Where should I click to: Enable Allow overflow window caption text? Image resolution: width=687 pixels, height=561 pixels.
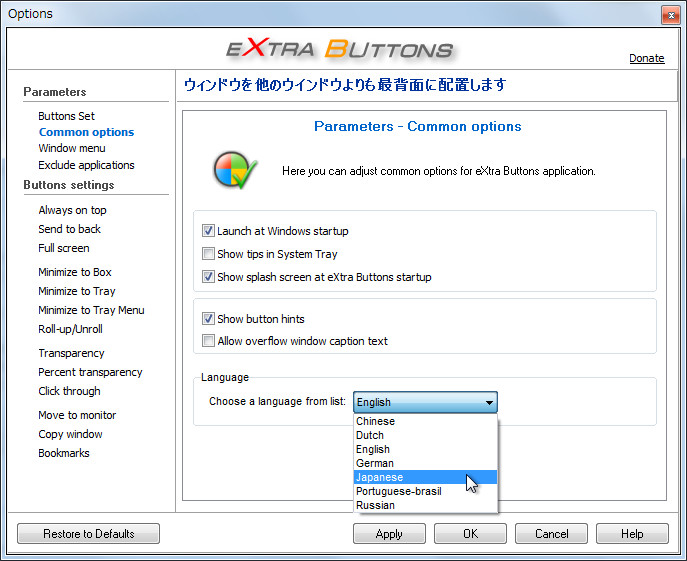pyautogui.click(x=208, y=341)
